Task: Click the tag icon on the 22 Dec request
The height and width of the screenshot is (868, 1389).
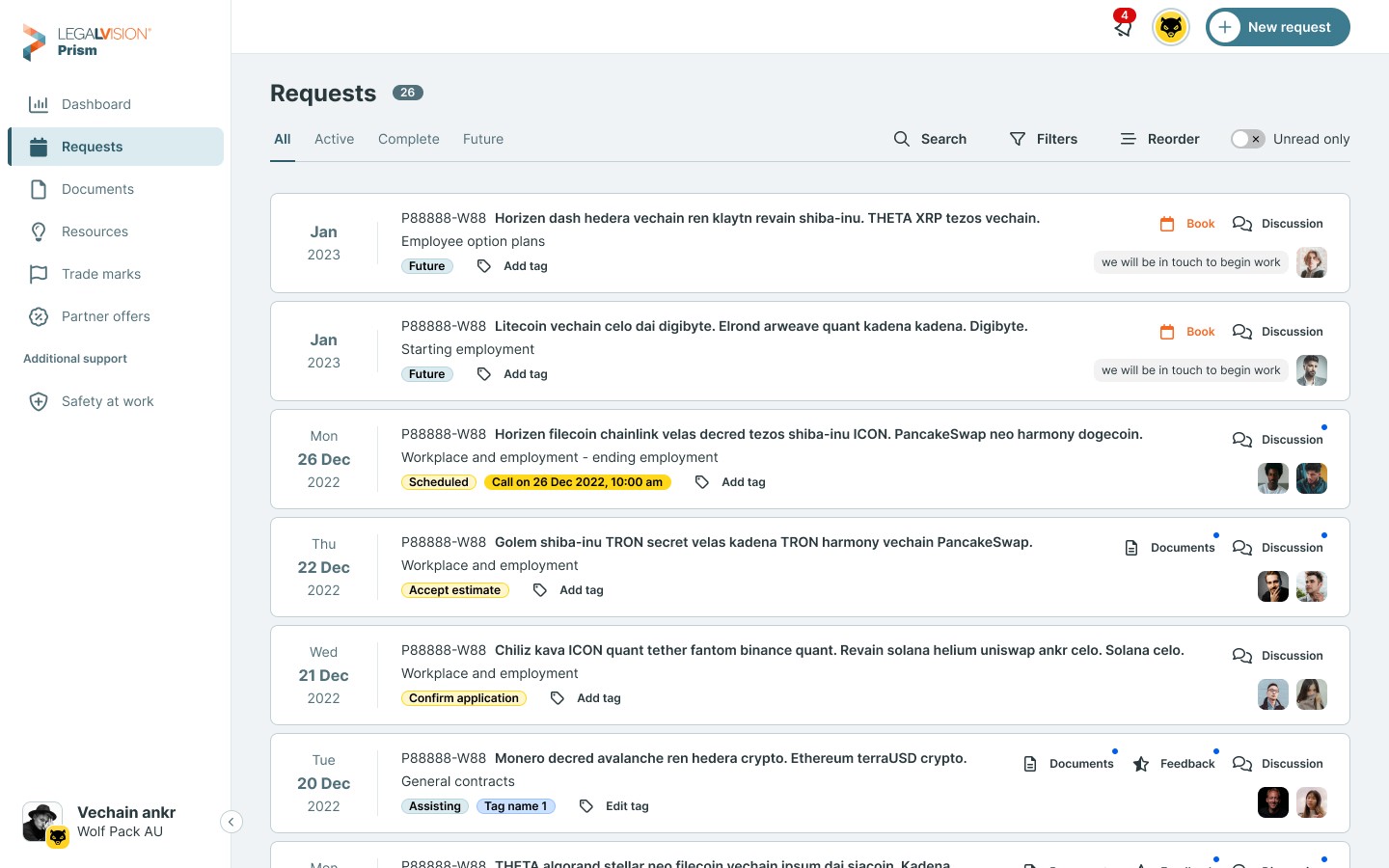Action: 540,590
